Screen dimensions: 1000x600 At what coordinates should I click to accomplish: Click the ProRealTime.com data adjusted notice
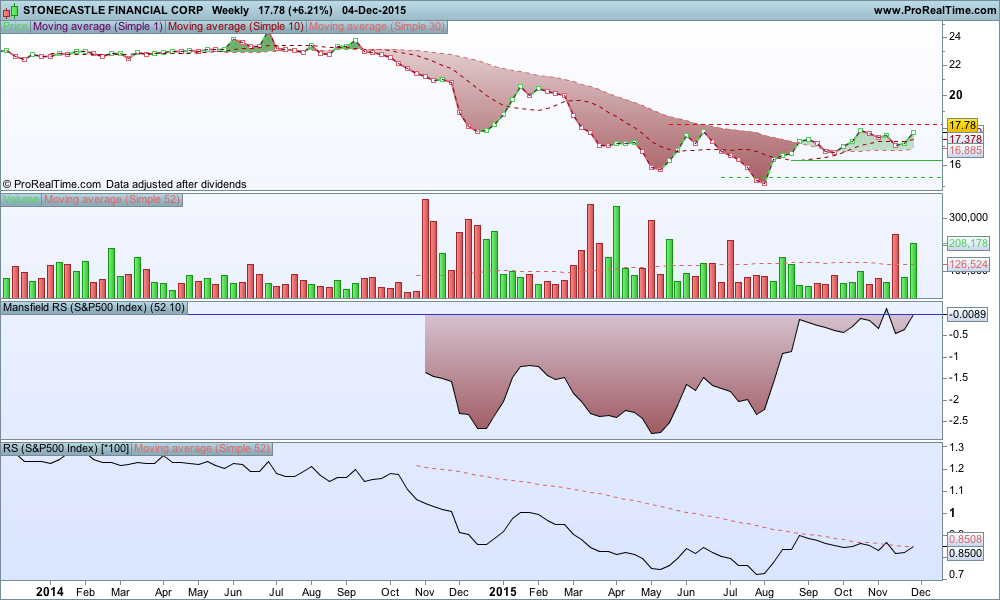124,184
